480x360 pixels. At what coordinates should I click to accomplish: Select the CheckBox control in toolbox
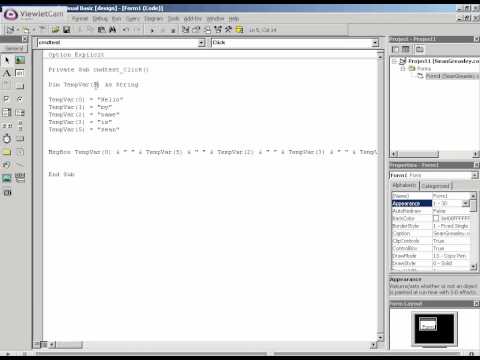6,99
